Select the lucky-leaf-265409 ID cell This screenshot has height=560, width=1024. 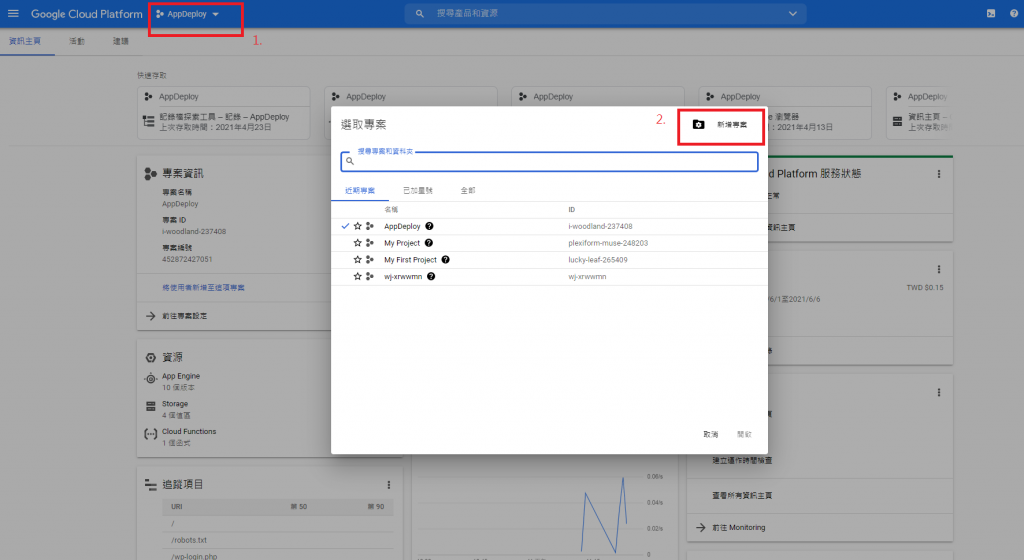coord(598,260)
